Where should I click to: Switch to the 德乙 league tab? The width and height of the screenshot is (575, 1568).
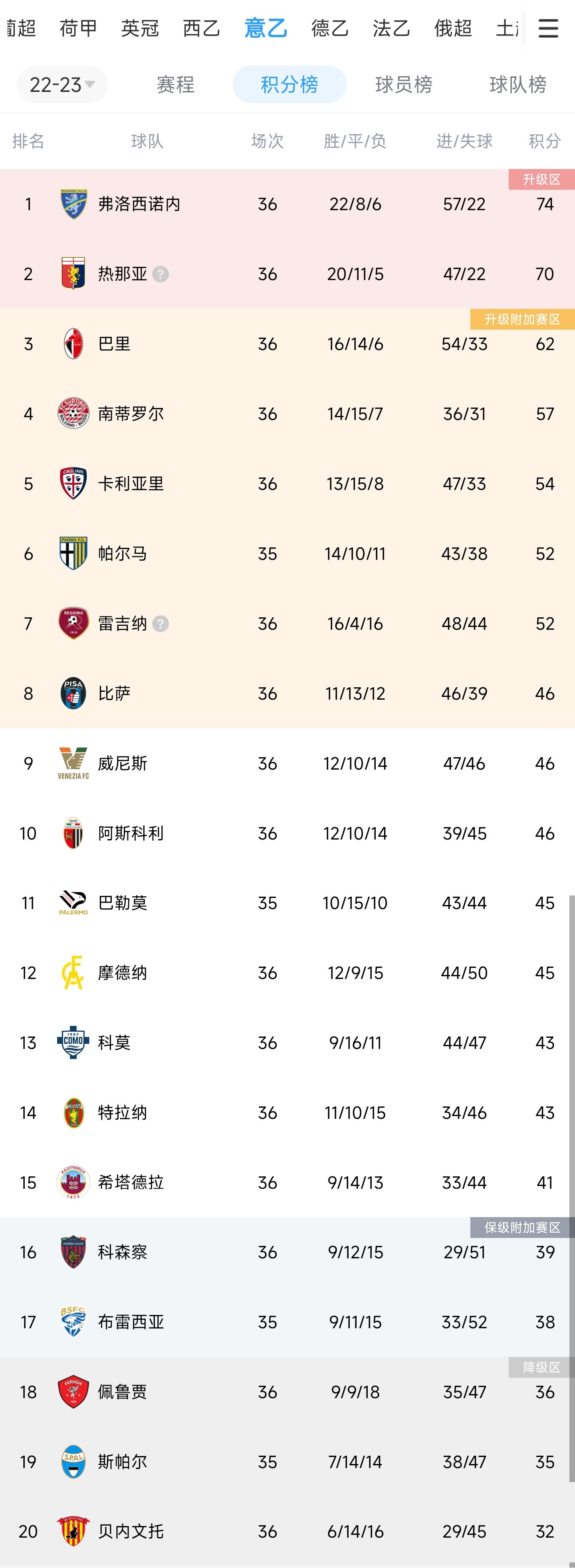(330, 28)
